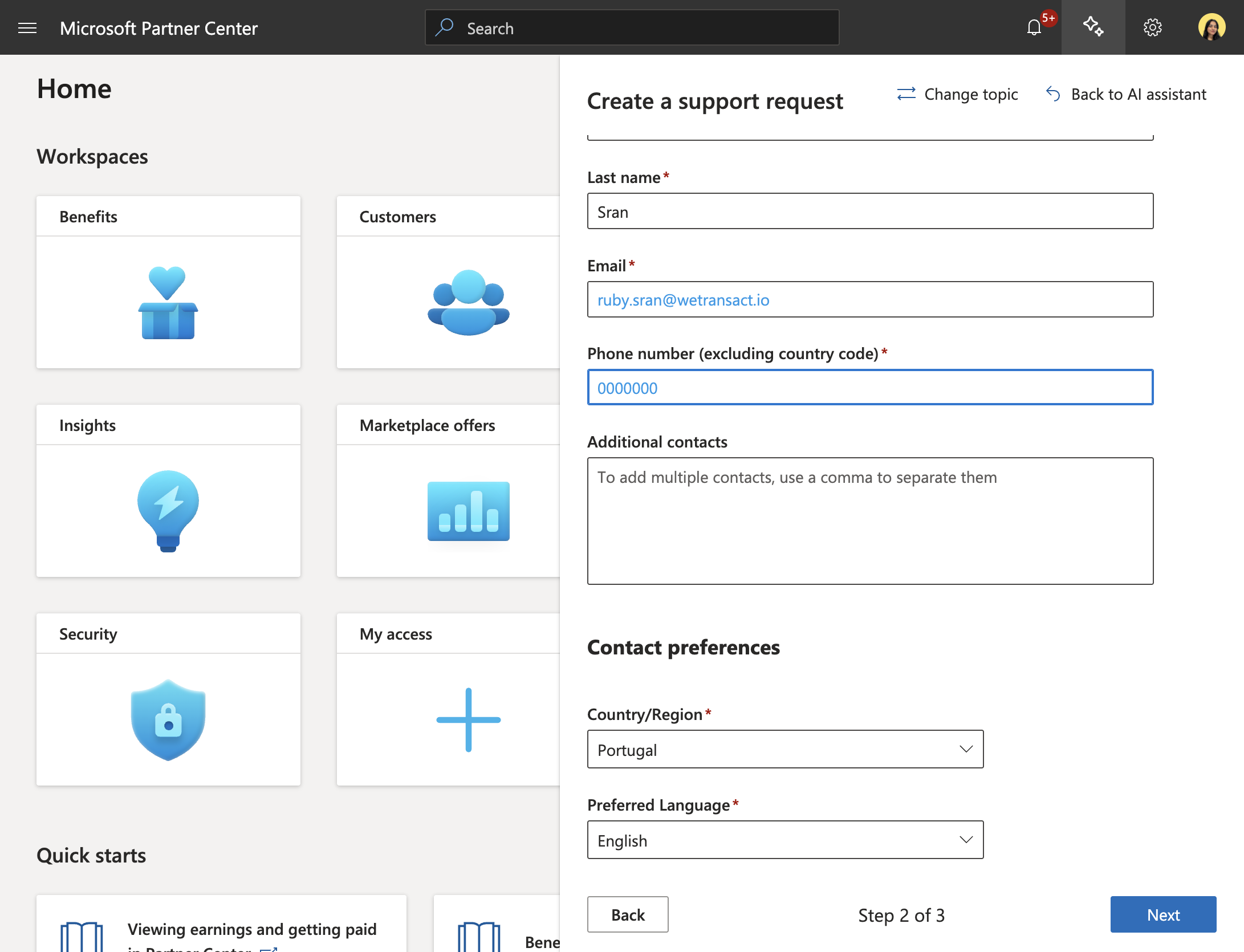Click the Benefits gift box icon
The height and width of the screenshot is (952, 1244).
[168, 303]
